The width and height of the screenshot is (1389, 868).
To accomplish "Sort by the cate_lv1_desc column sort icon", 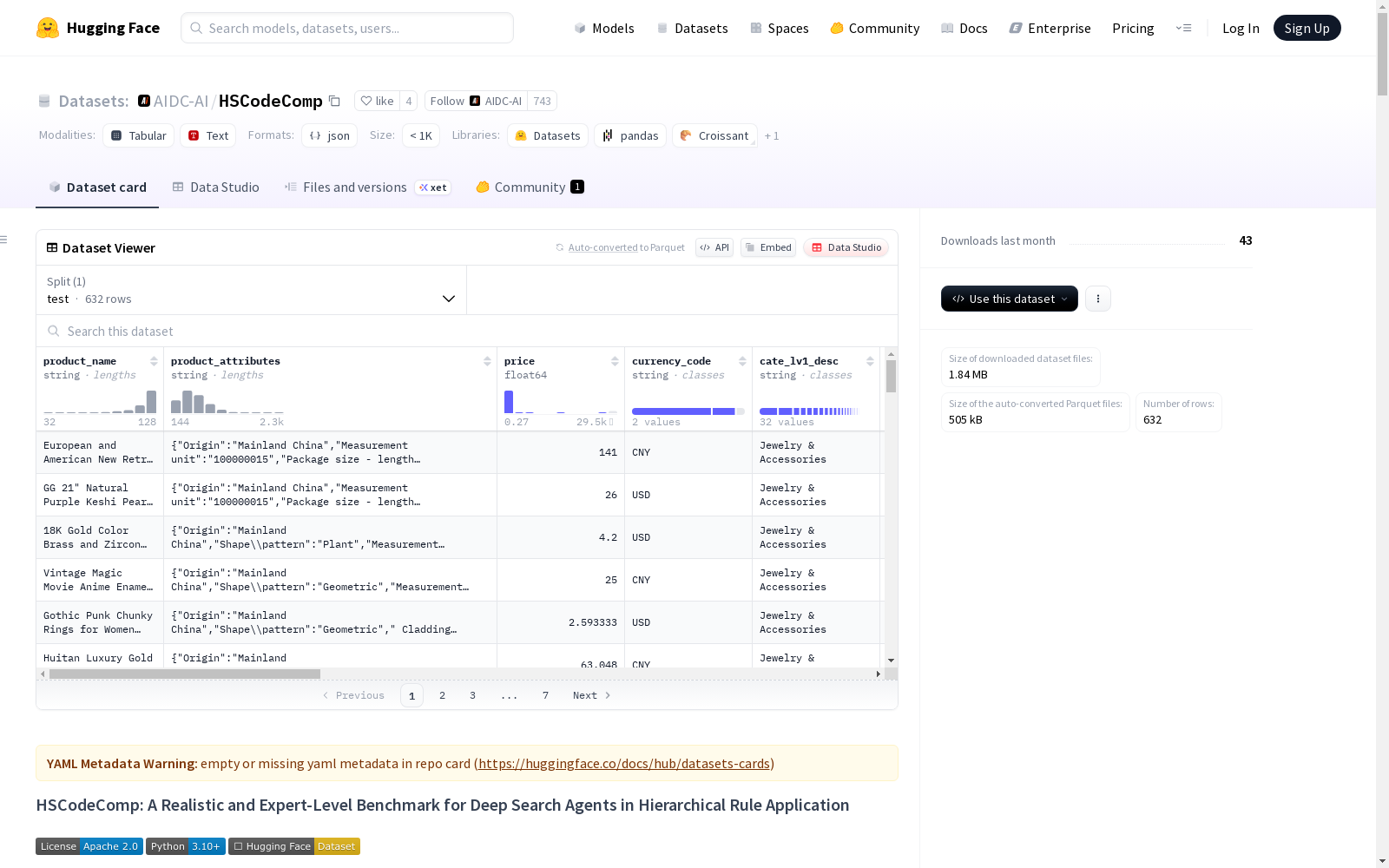I will click(870, 361).
